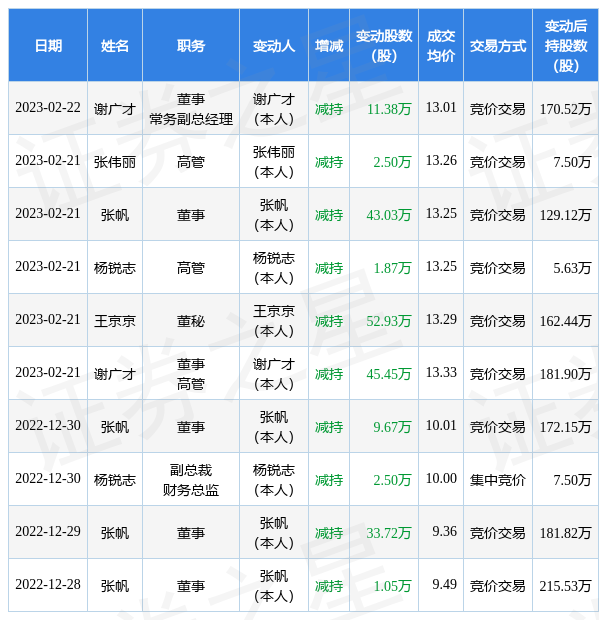
Task: Click the 日期 column header
Action: pyautogui.click(x=48, y=45)
